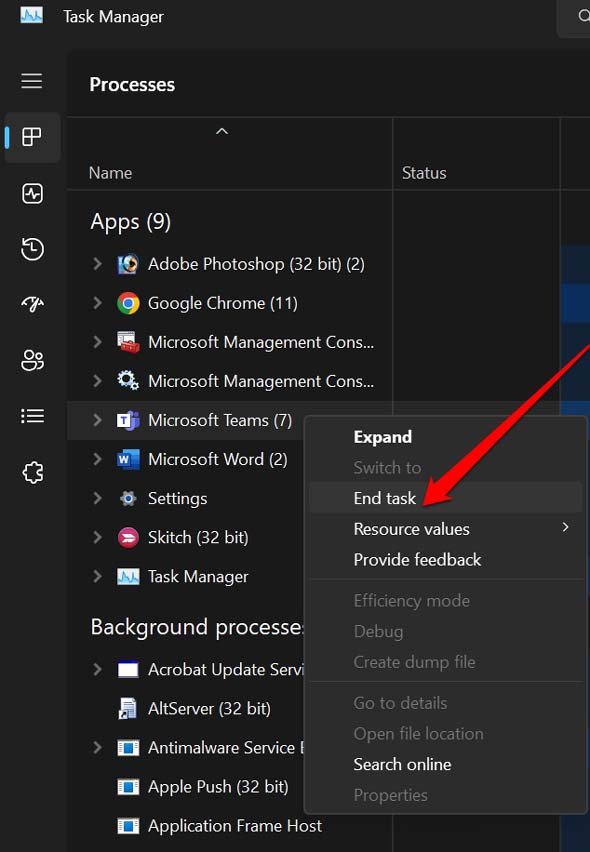The image size is (590, 852).
Task: Open the hamburger navigation menu
Action: point(32,80)
